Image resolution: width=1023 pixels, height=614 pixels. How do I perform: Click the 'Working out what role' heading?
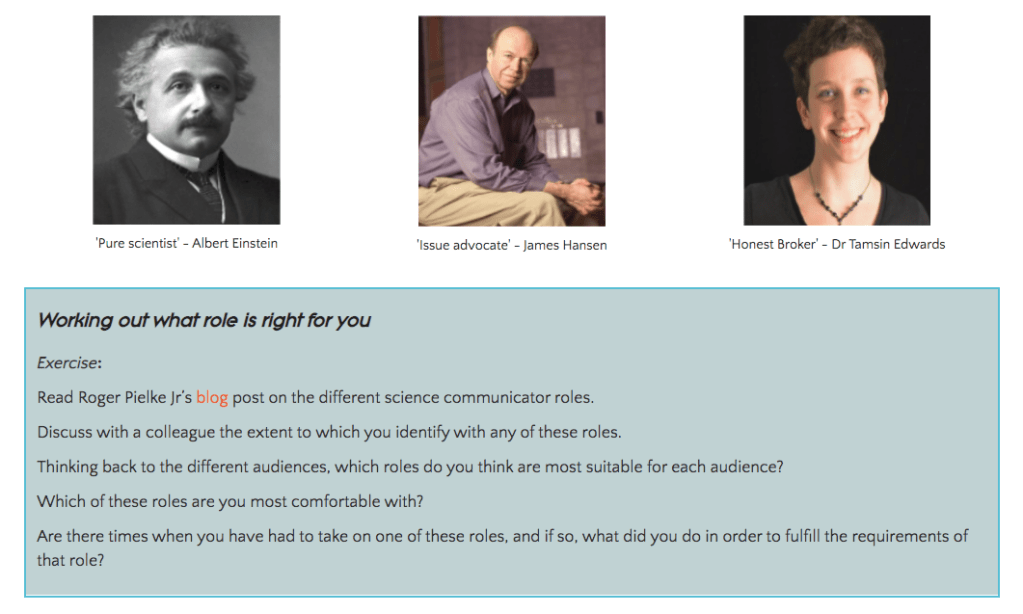(204, 320)
